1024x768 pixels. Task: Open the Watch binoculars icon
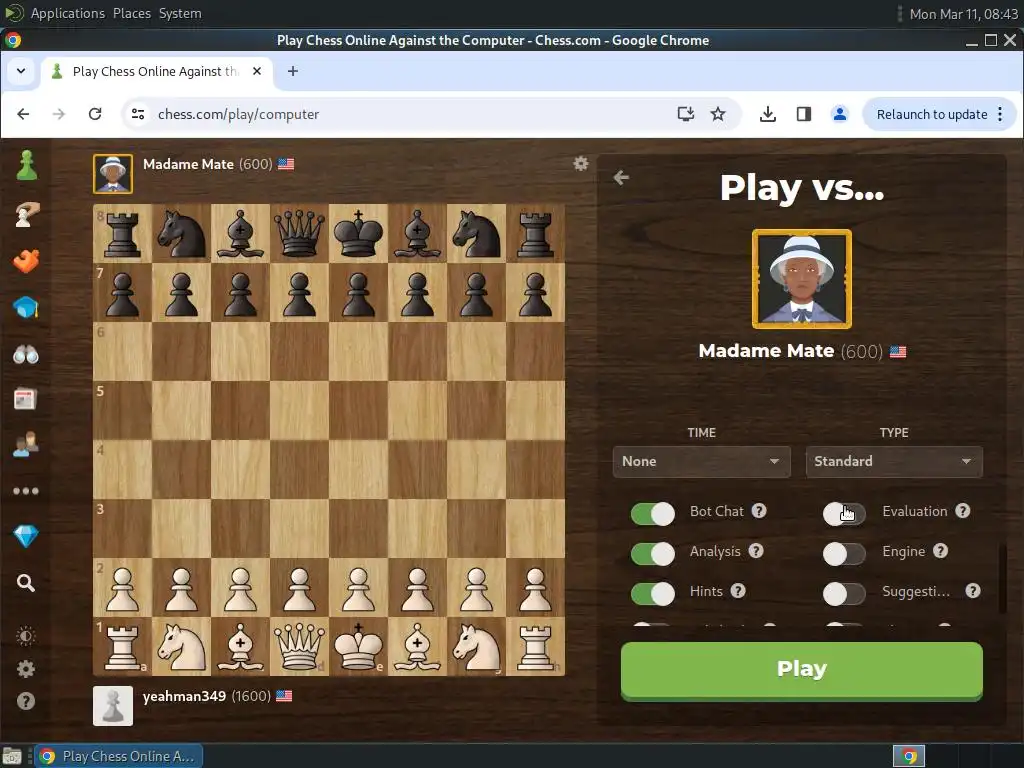point(26,354)
